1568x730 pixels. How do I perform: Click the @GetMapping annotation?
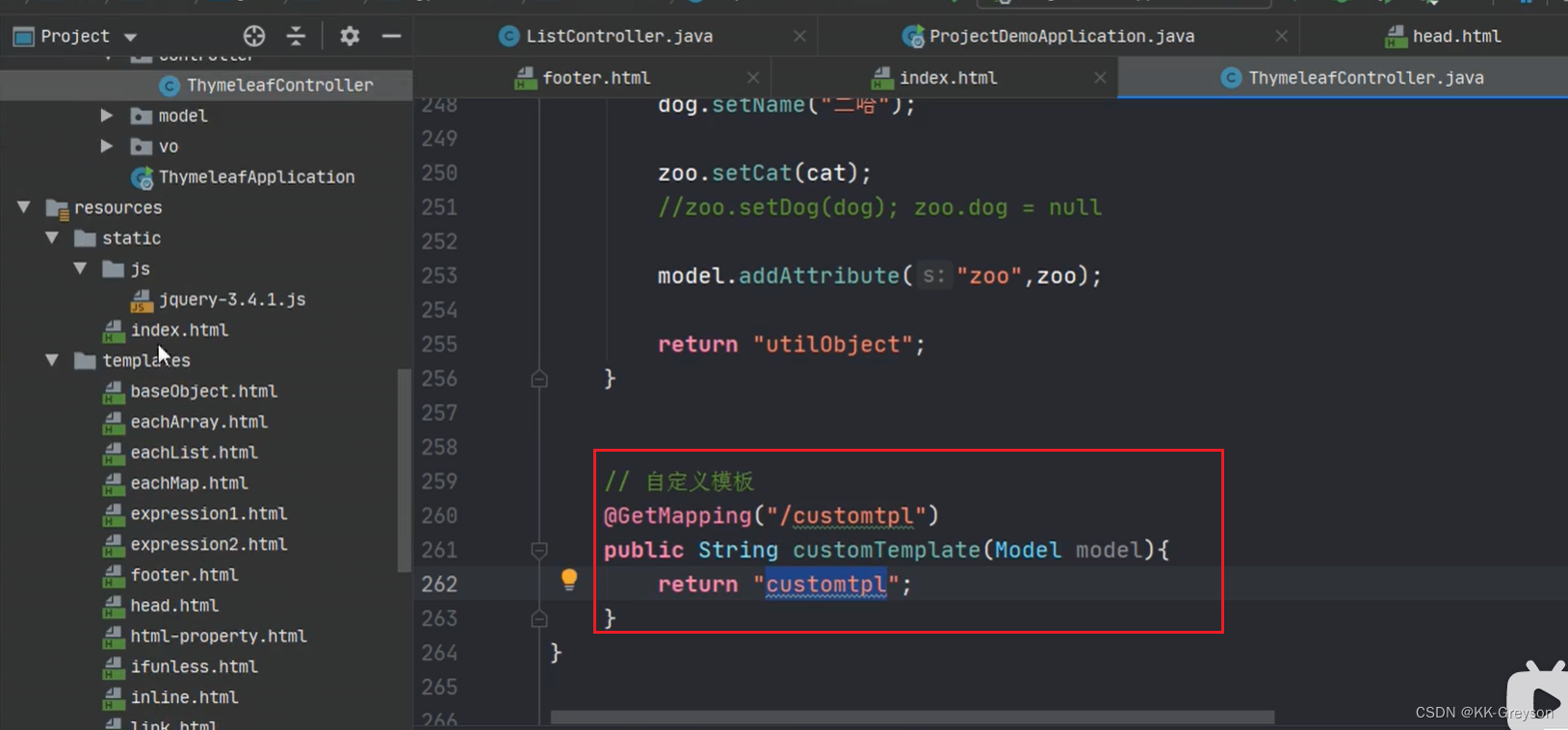coord(677,516)
